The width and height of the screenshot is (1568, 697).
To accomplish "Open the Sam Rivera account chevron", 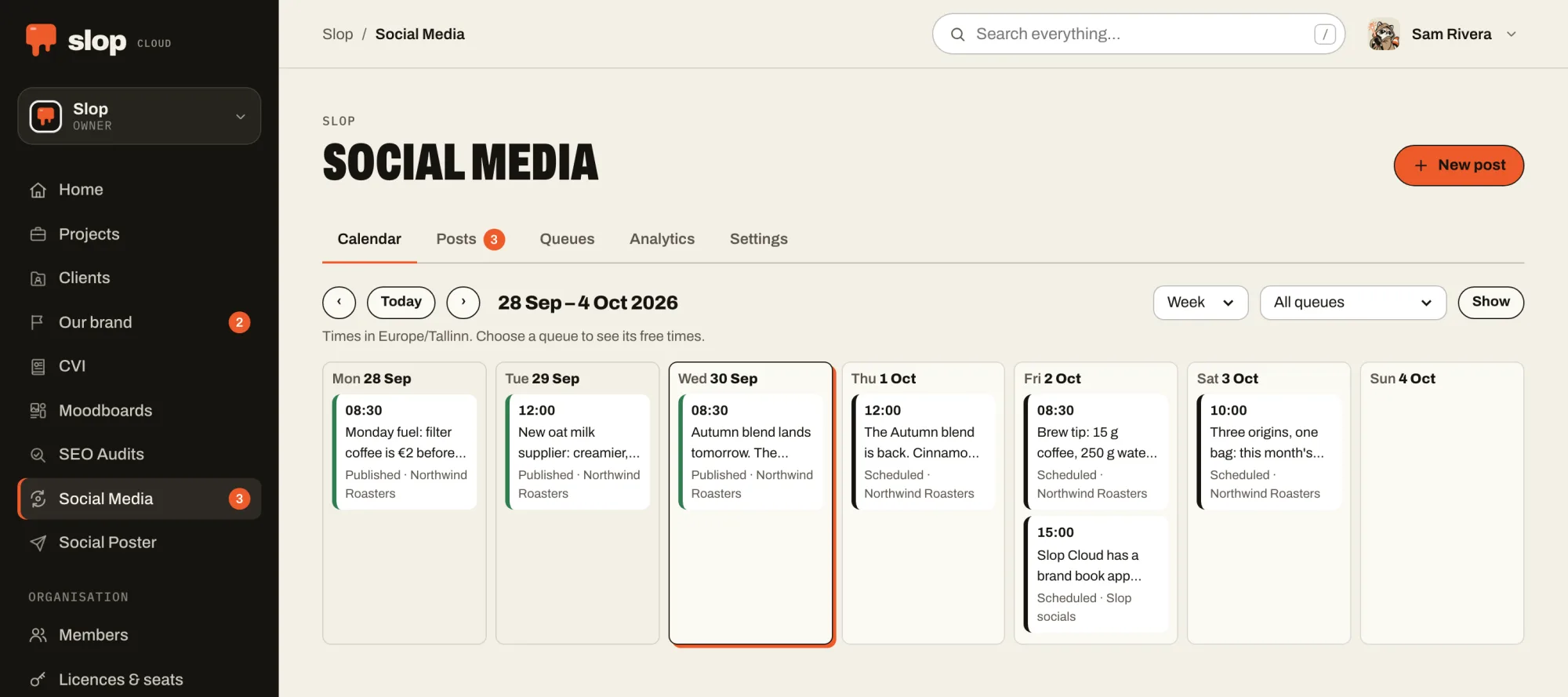I will point(1512,34).
